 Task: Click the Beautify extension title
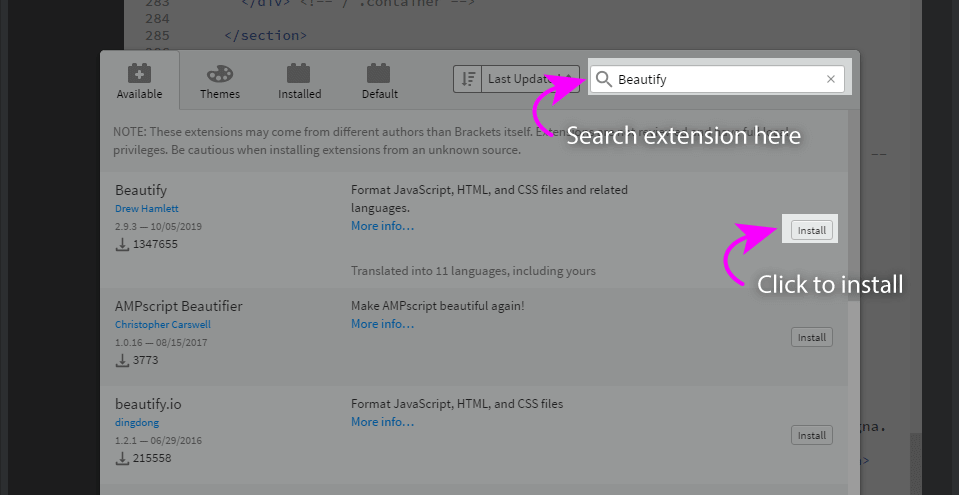click(141, 190)
